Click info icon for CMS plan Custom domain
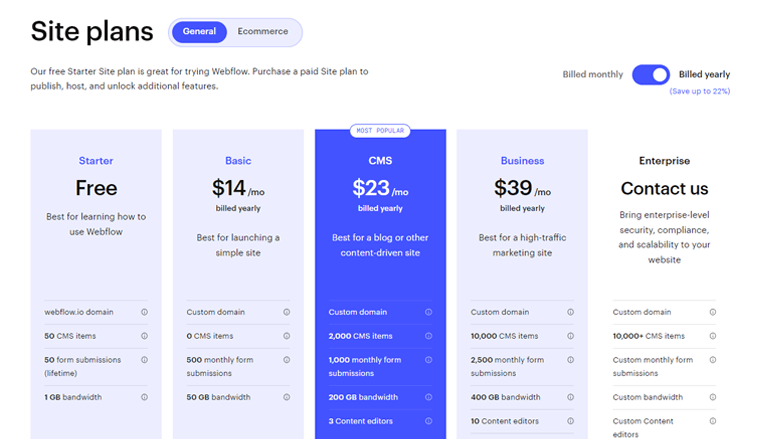This screenshot has width=760, height=439. pos(428,312)
